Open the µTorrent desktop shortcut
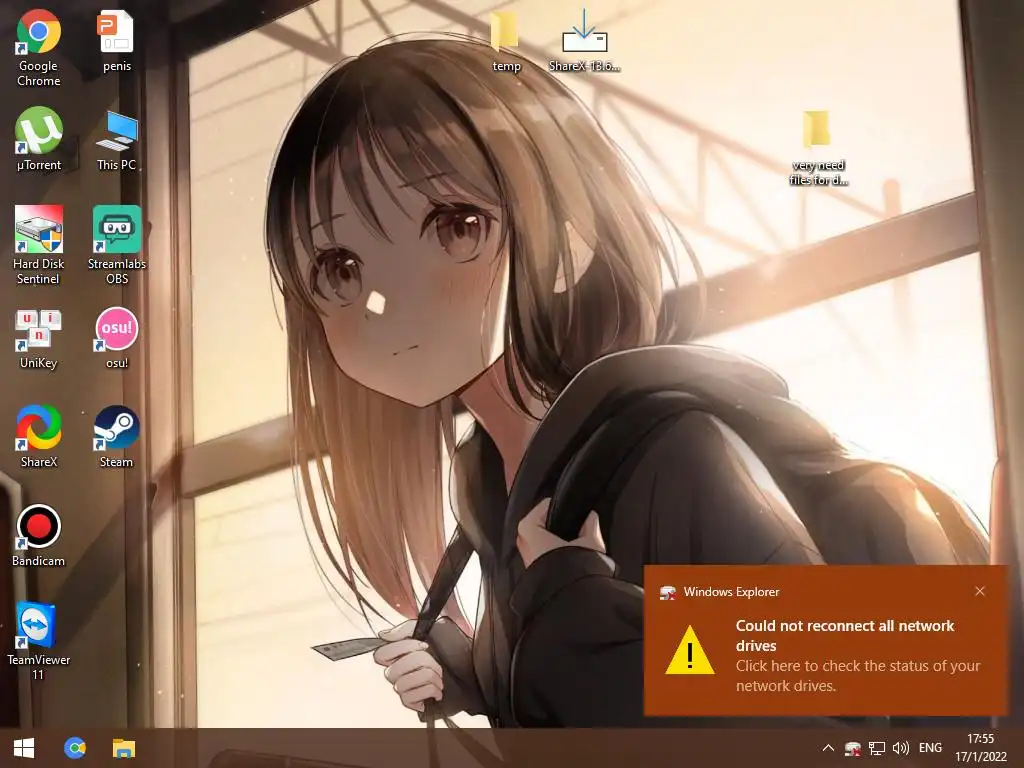Viewport: 1024px width, 768px height. [39, 138]
